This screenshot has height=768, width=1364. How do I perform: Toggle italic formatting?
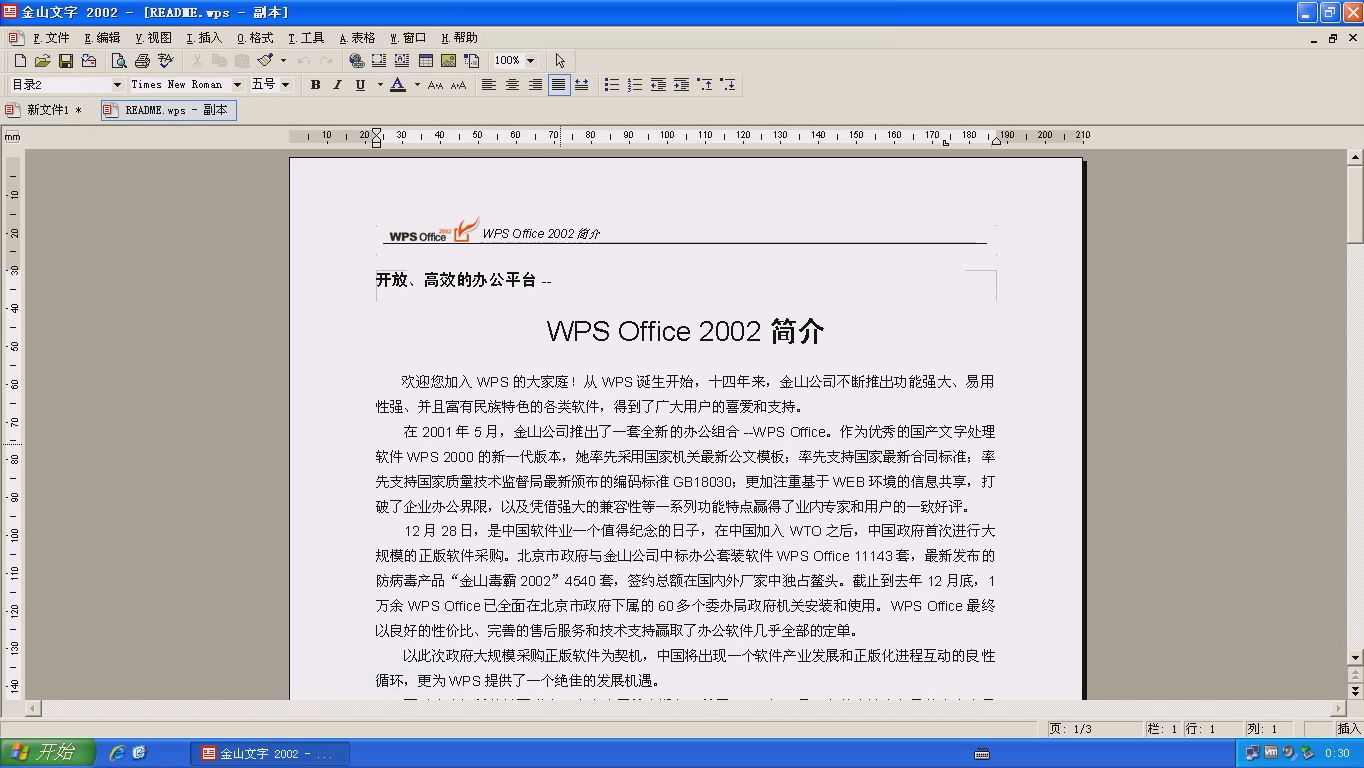(x=337, y=85)
